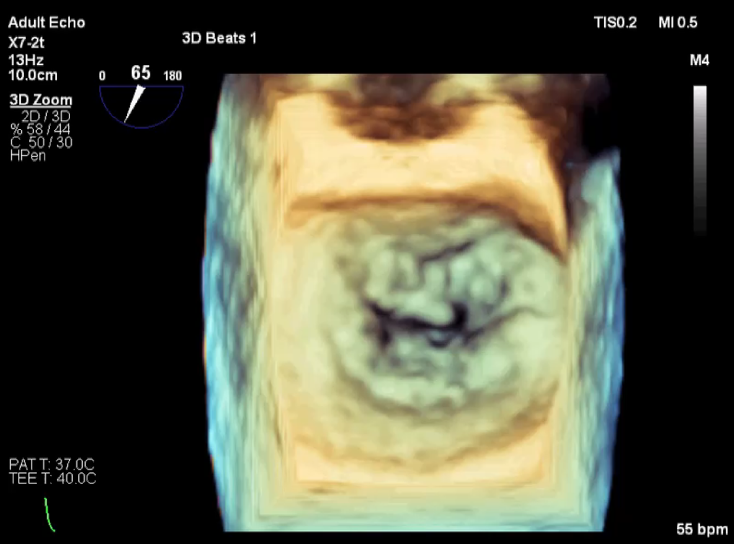Click the X7-2t transducer label
This screenshot has width=734, height=544.
click(29, 42)
